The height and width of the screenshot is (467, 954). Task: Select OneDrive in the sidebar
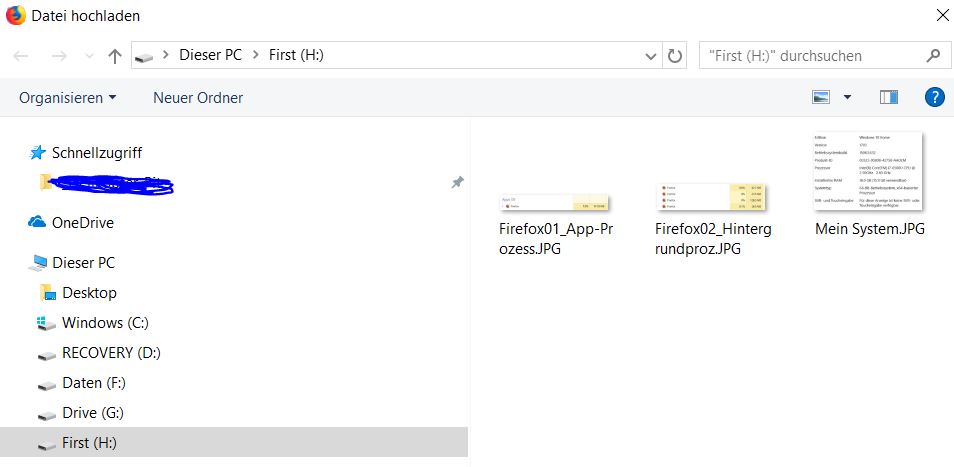[x=82, y=222]
